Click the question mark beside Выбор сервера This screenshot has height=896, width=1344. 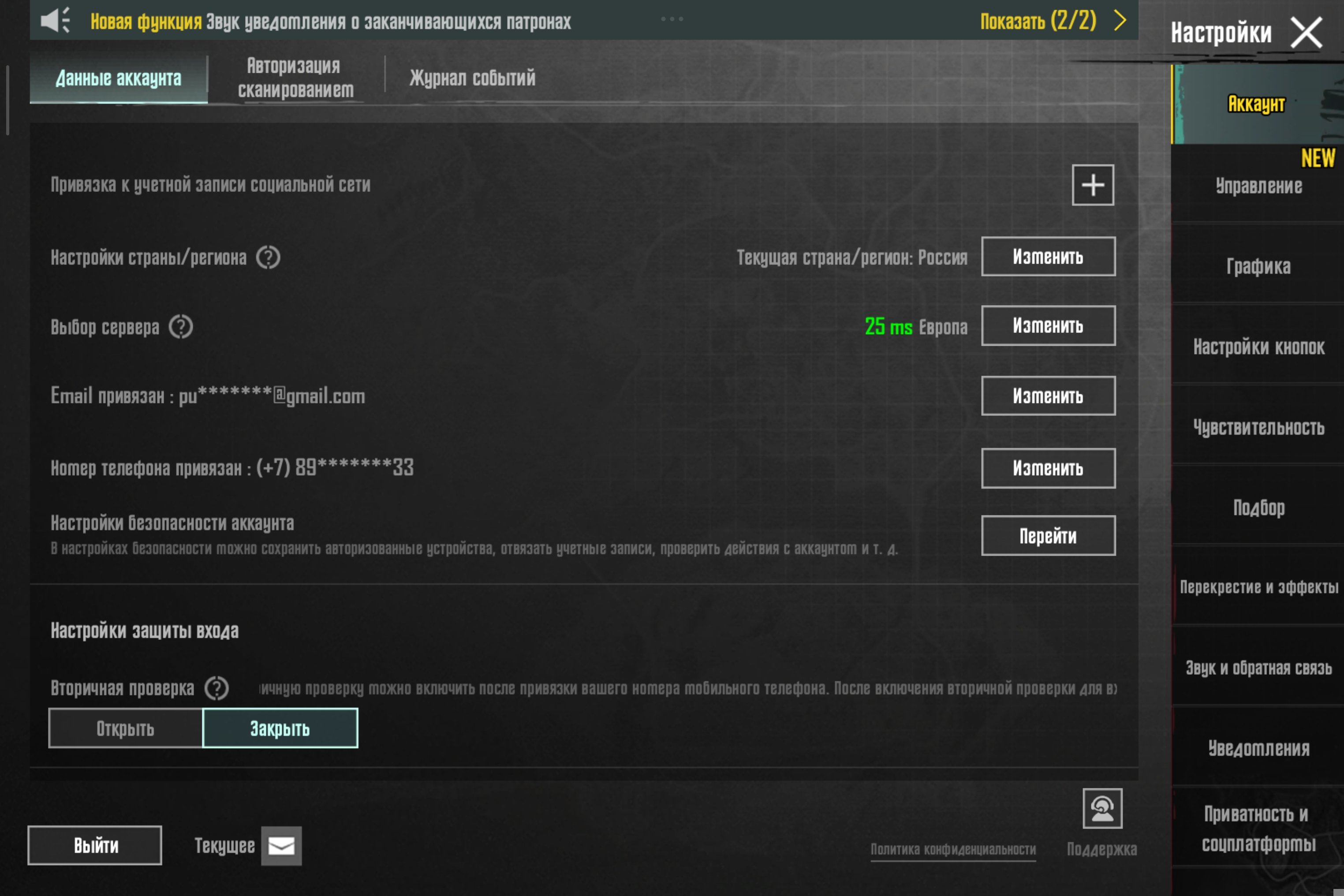(x=181, y=327)
